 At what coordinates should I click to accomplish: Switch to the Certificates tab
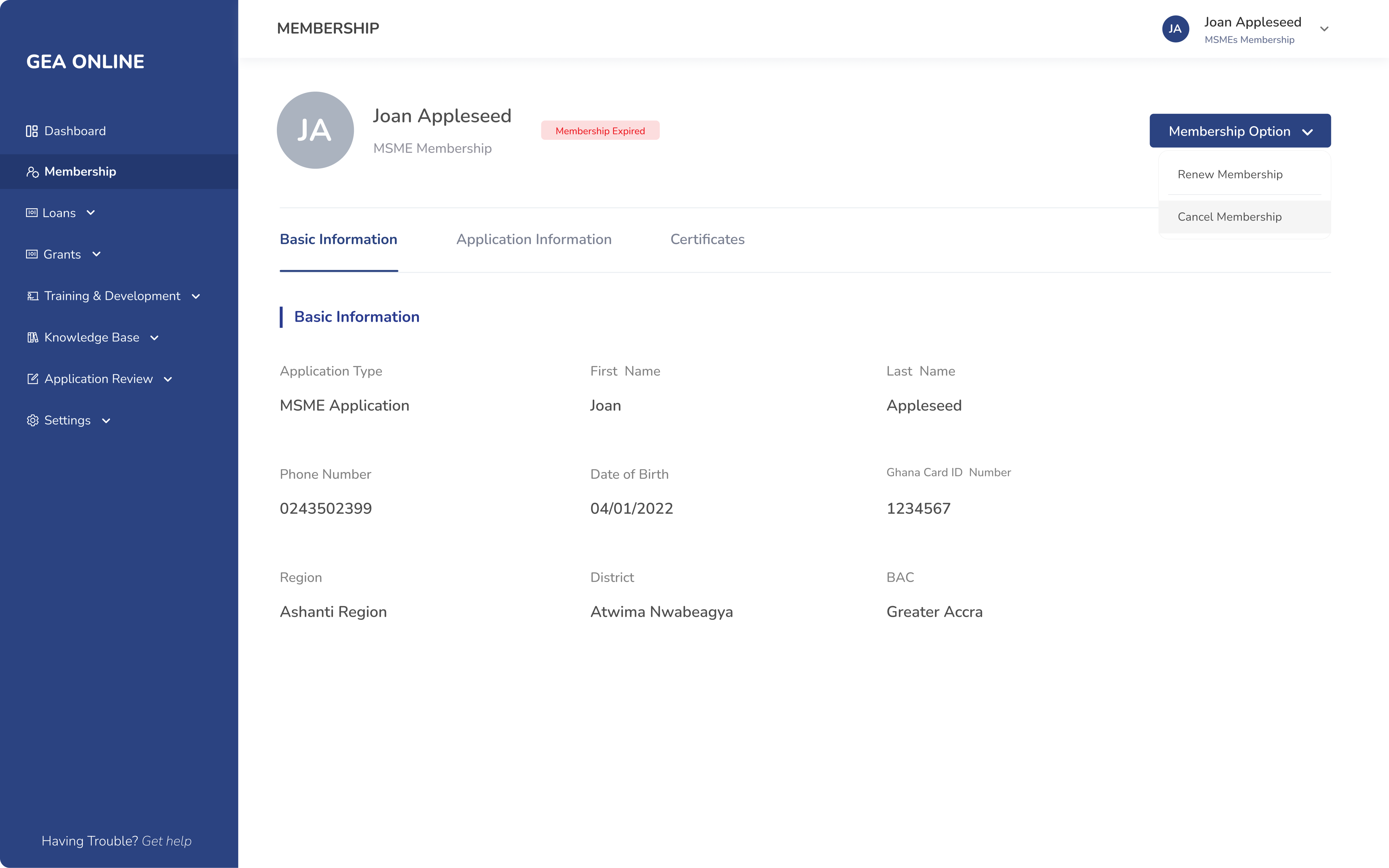click(707, 239)
